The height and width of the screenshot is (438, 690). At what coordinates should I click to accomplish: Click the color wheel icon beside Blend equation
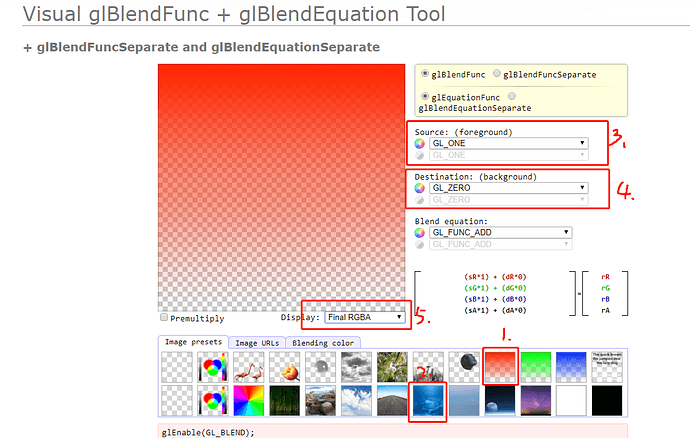tap(419, 232)
